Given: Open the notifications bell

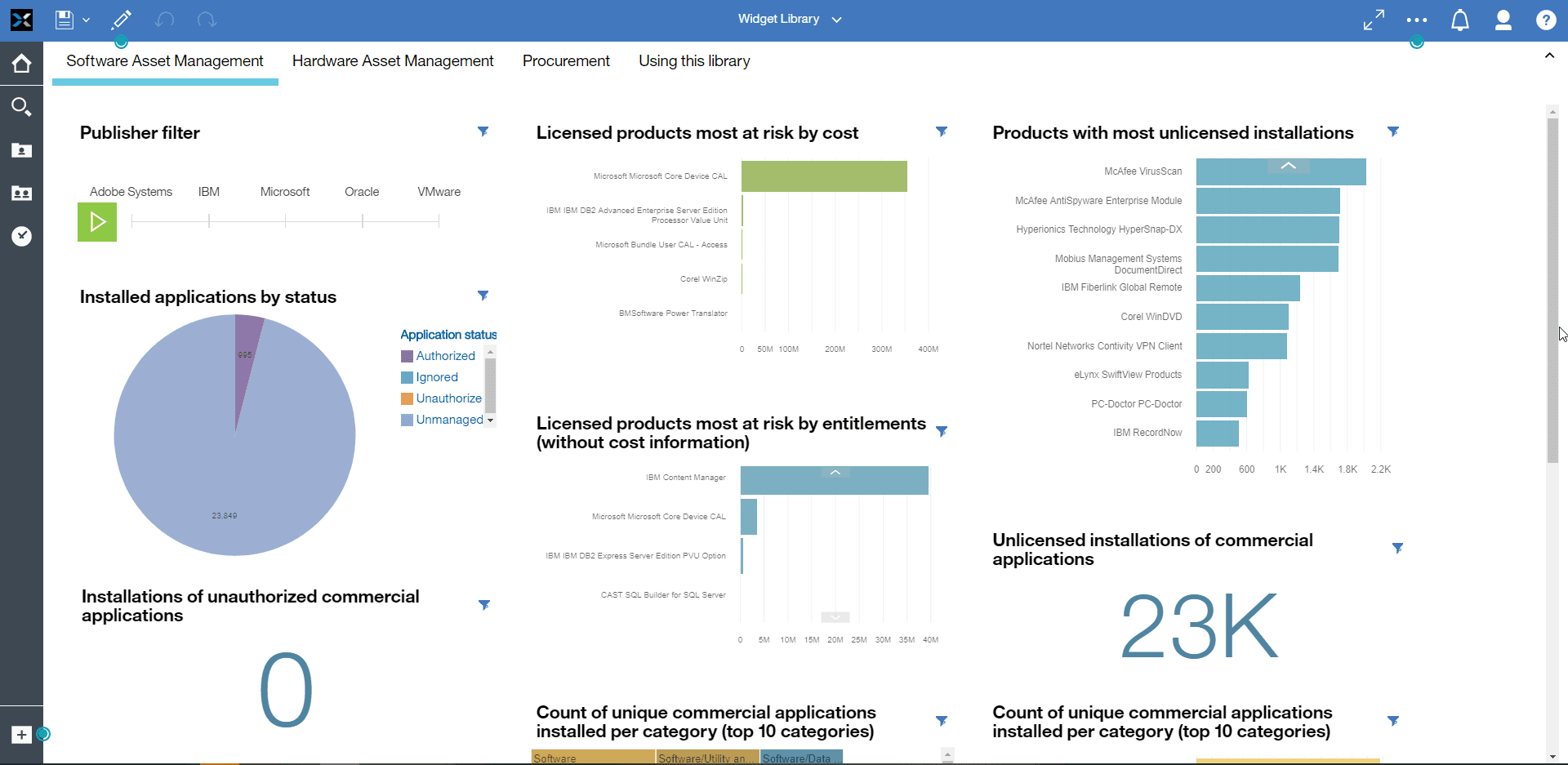Looking at the screenshot, I should (x=1460, y=20).
